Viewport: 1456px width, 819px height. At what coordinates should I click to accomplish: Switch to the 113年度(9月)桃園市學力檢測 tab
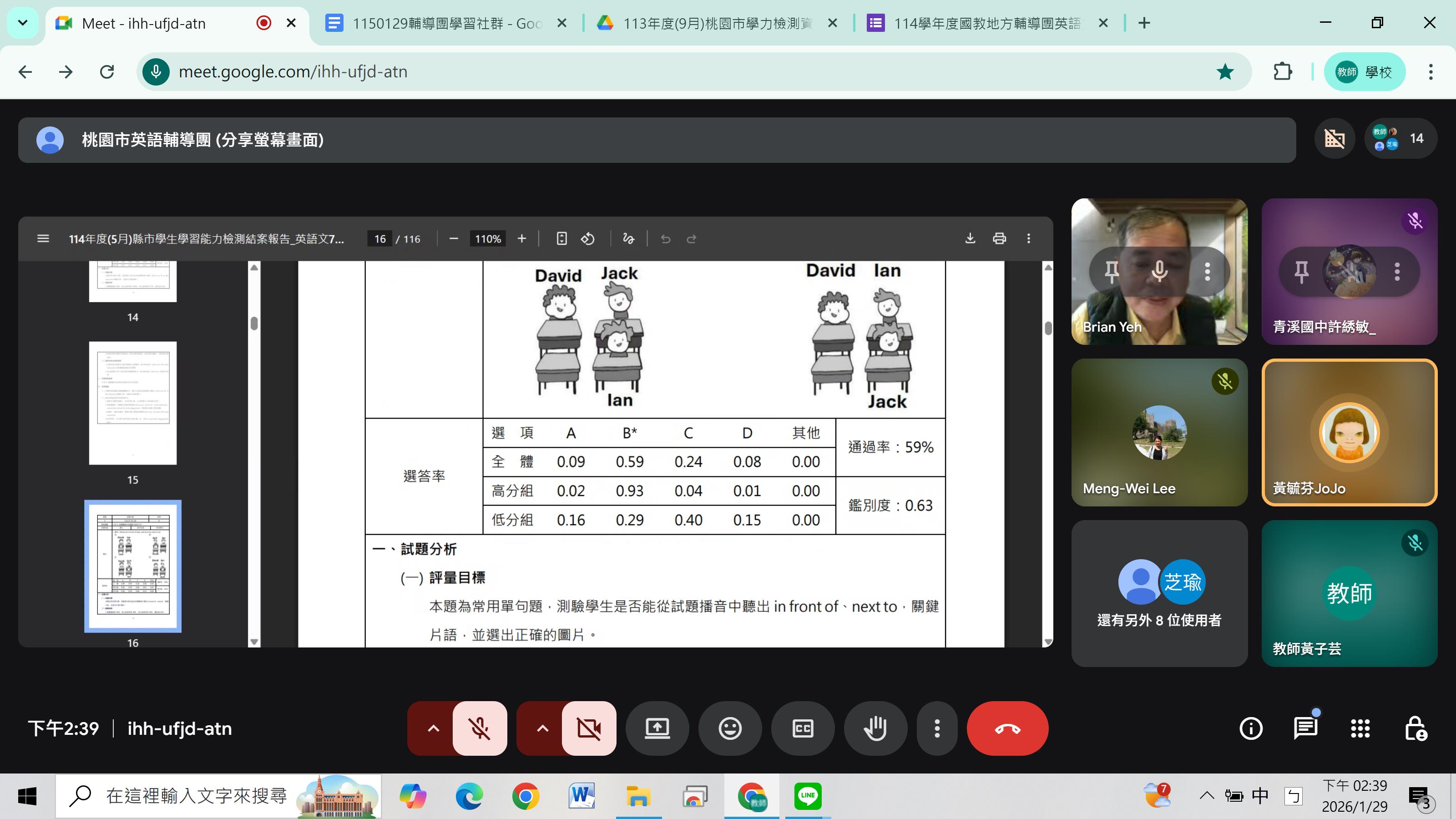pyautogui.click(x=717, y=23)
